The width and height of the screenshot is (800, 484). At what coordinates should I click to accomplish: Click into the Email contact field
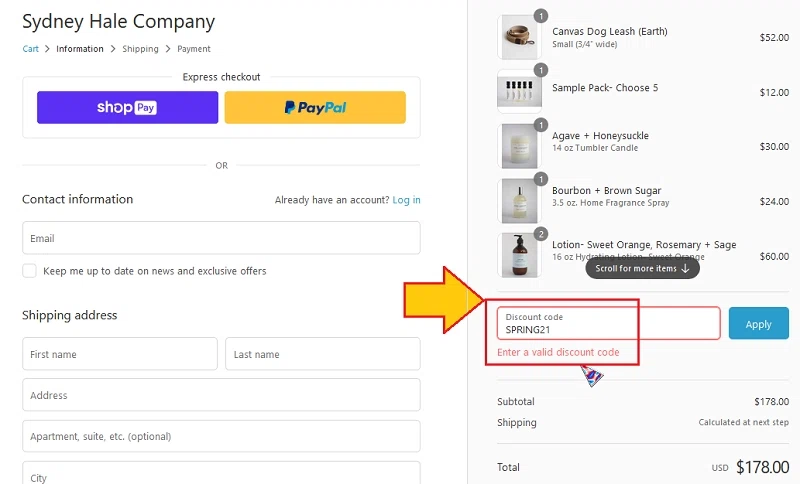click(x=221, y=238)
